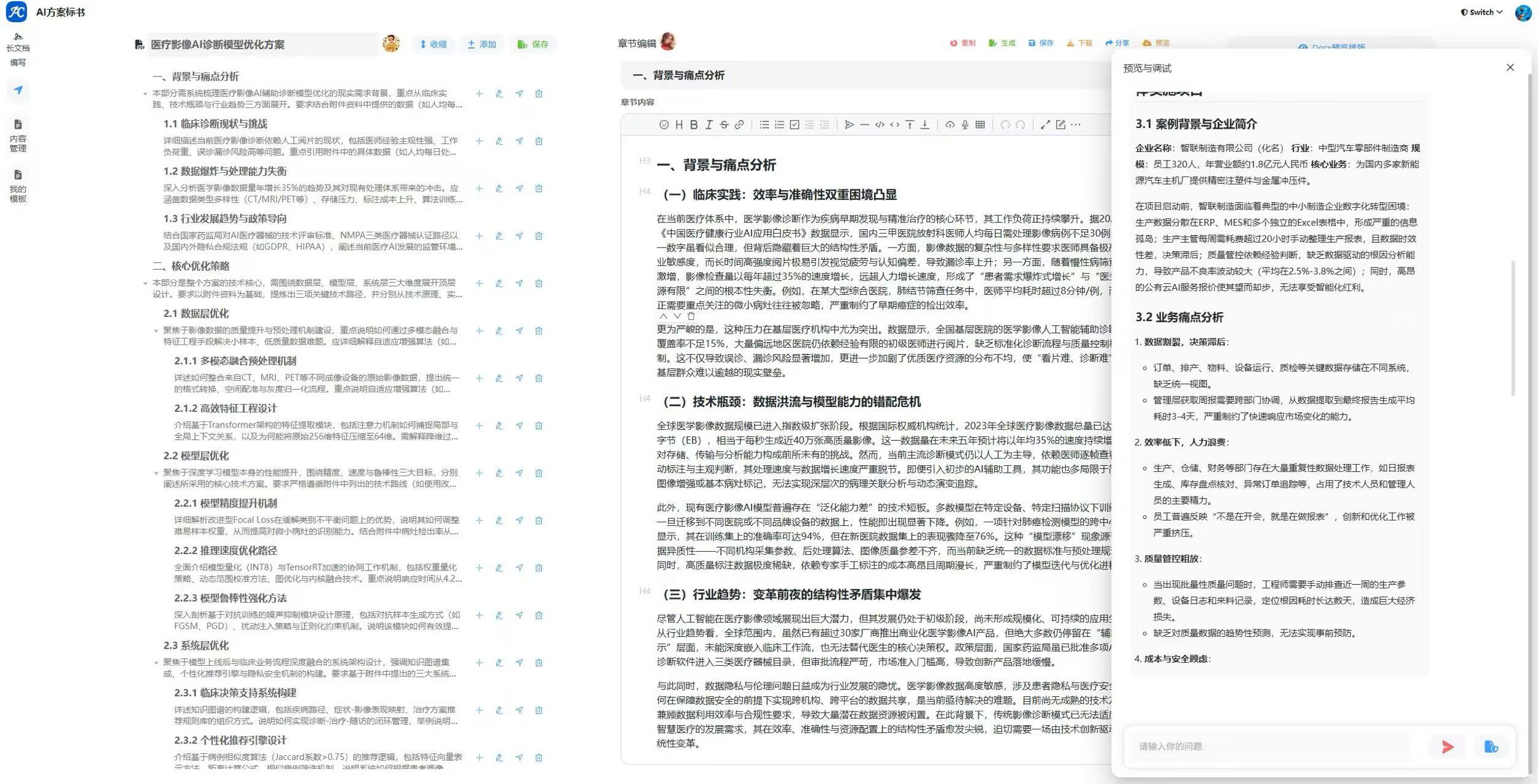Insert a hyperlink via link icon

coord(739,124)
